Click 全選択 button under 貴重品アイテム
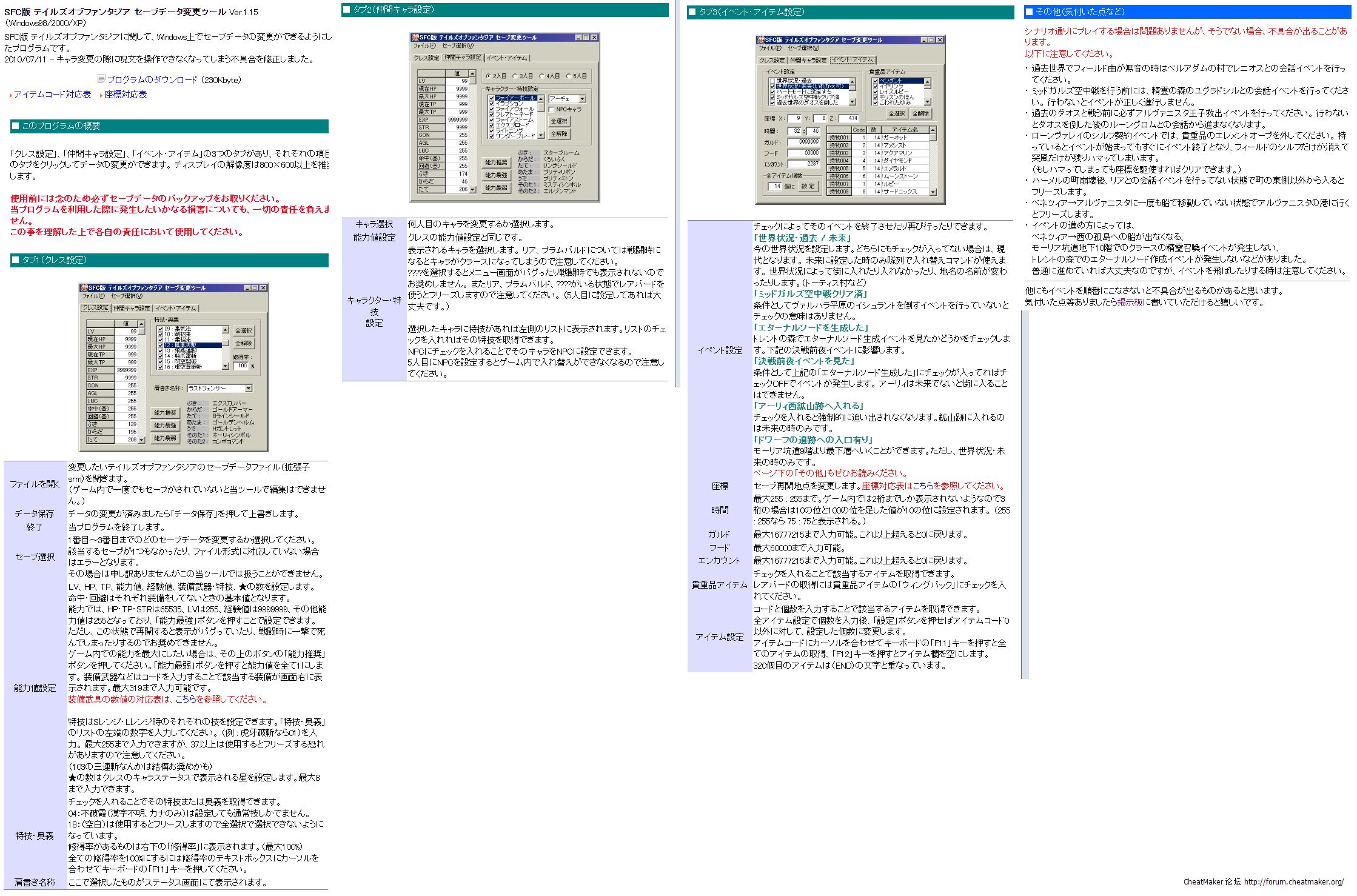Image resolution: width=1357 pixels, height=896 pixels. click(x=897, y=113)
